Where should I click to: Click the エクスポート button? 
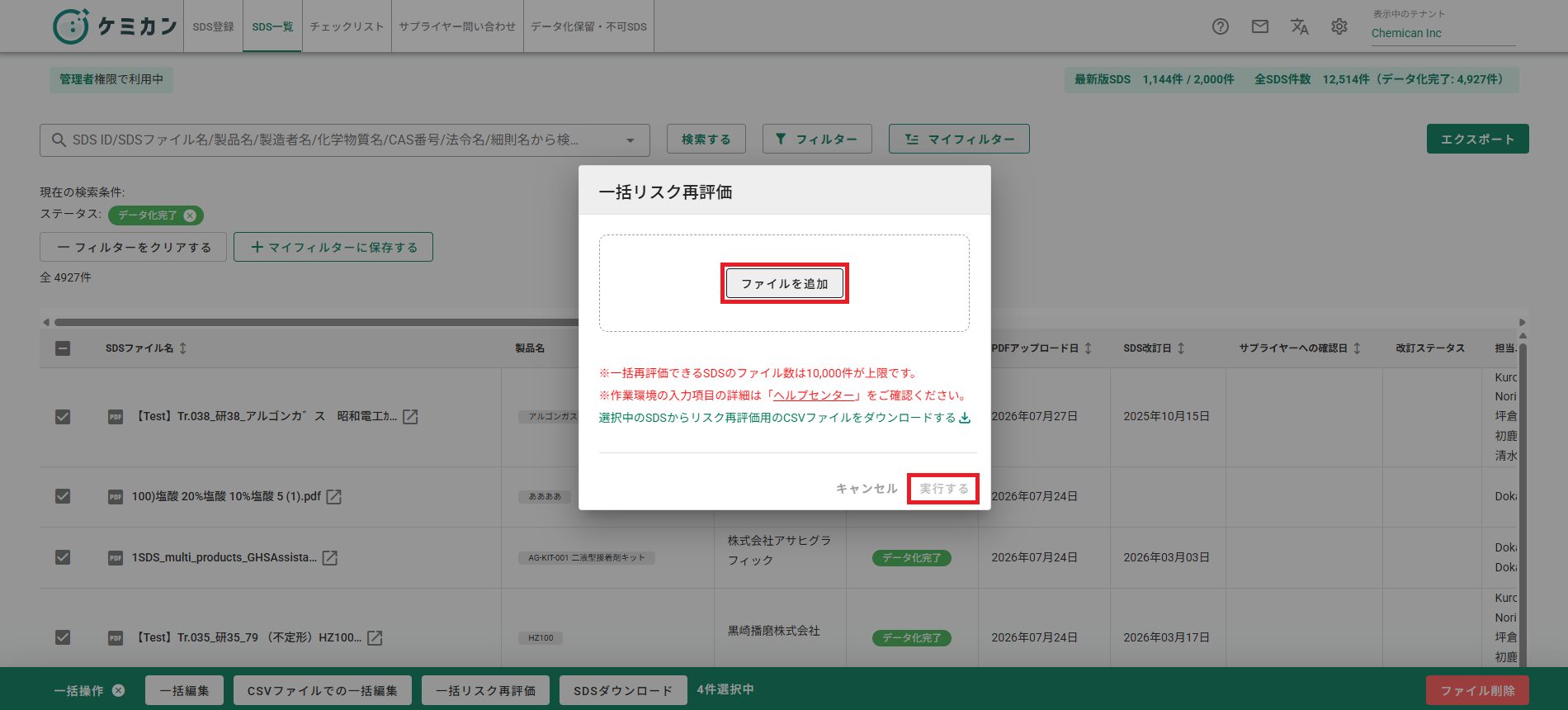tap(1478, 139)
